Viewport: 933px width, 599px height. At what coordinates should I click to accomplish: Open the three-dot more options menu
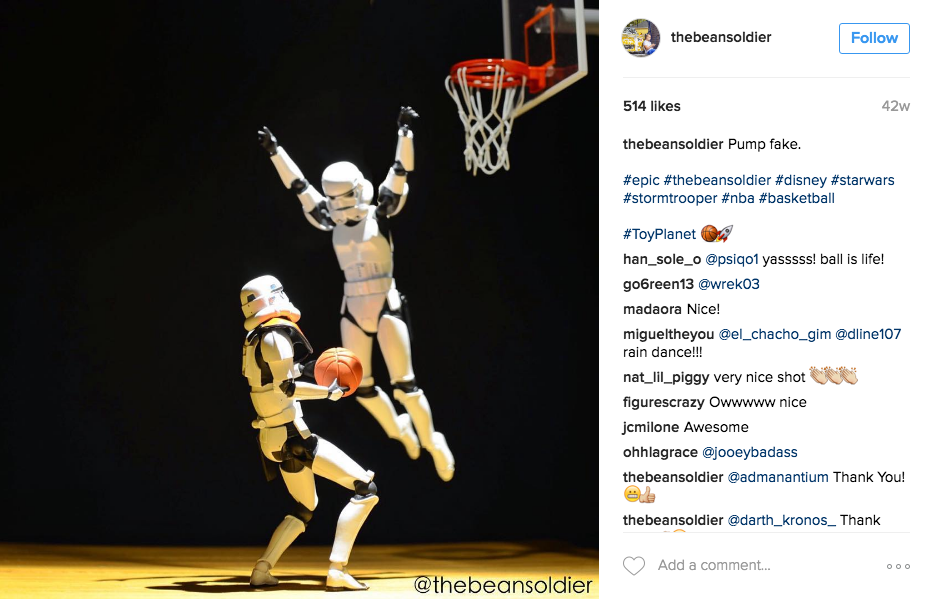898,566
